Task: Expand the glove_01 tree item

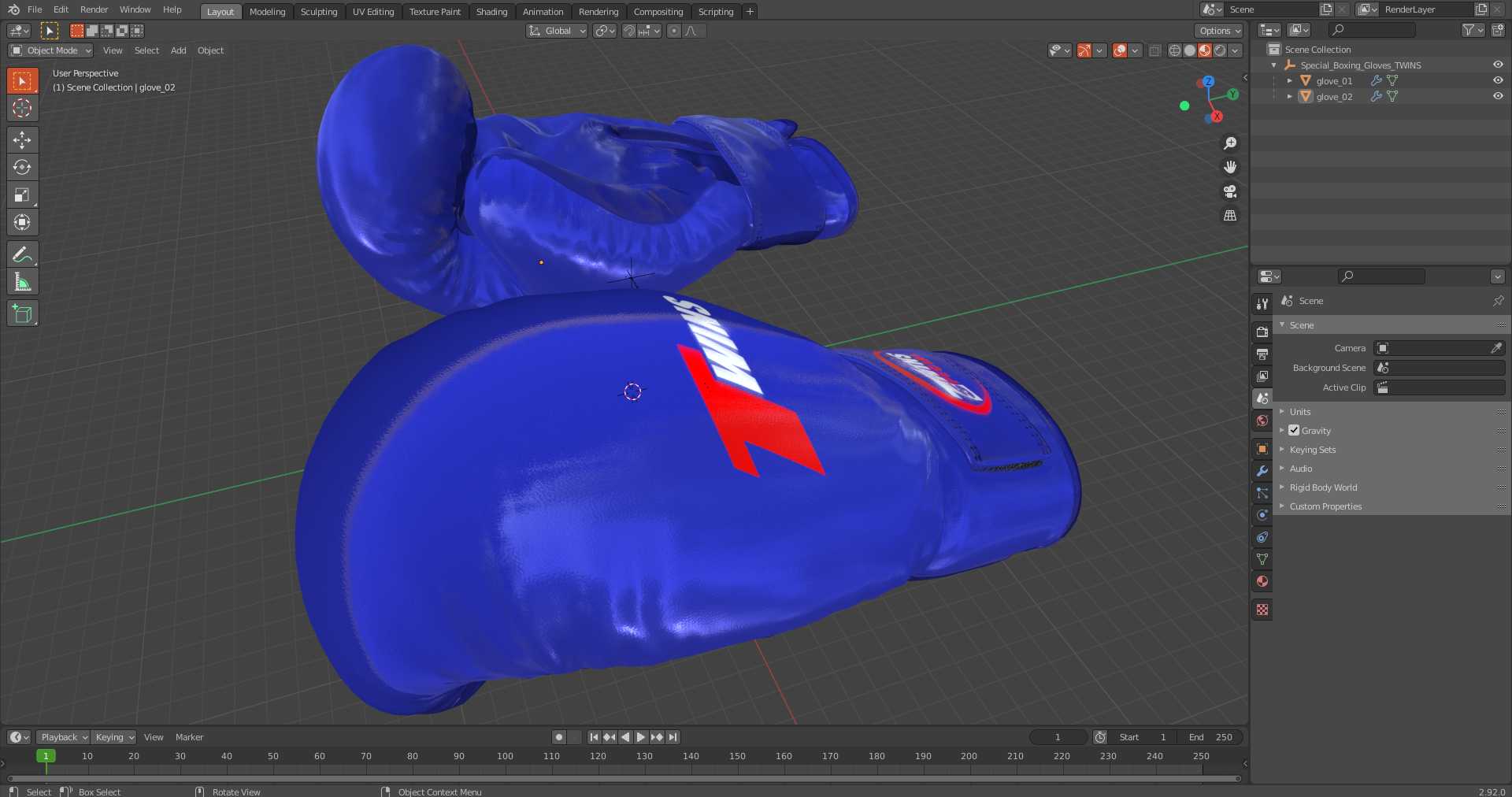Action: click(1289, 80)
